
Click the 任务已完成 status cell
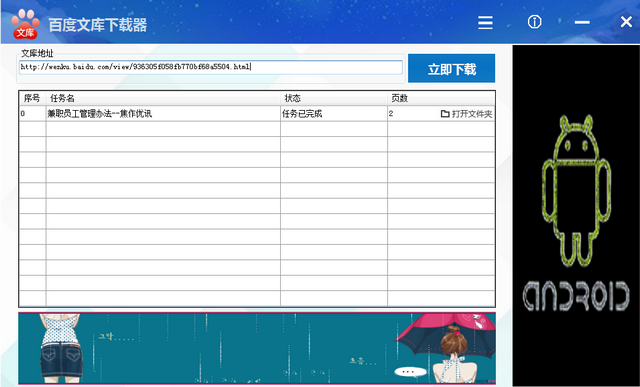(334, 114)
